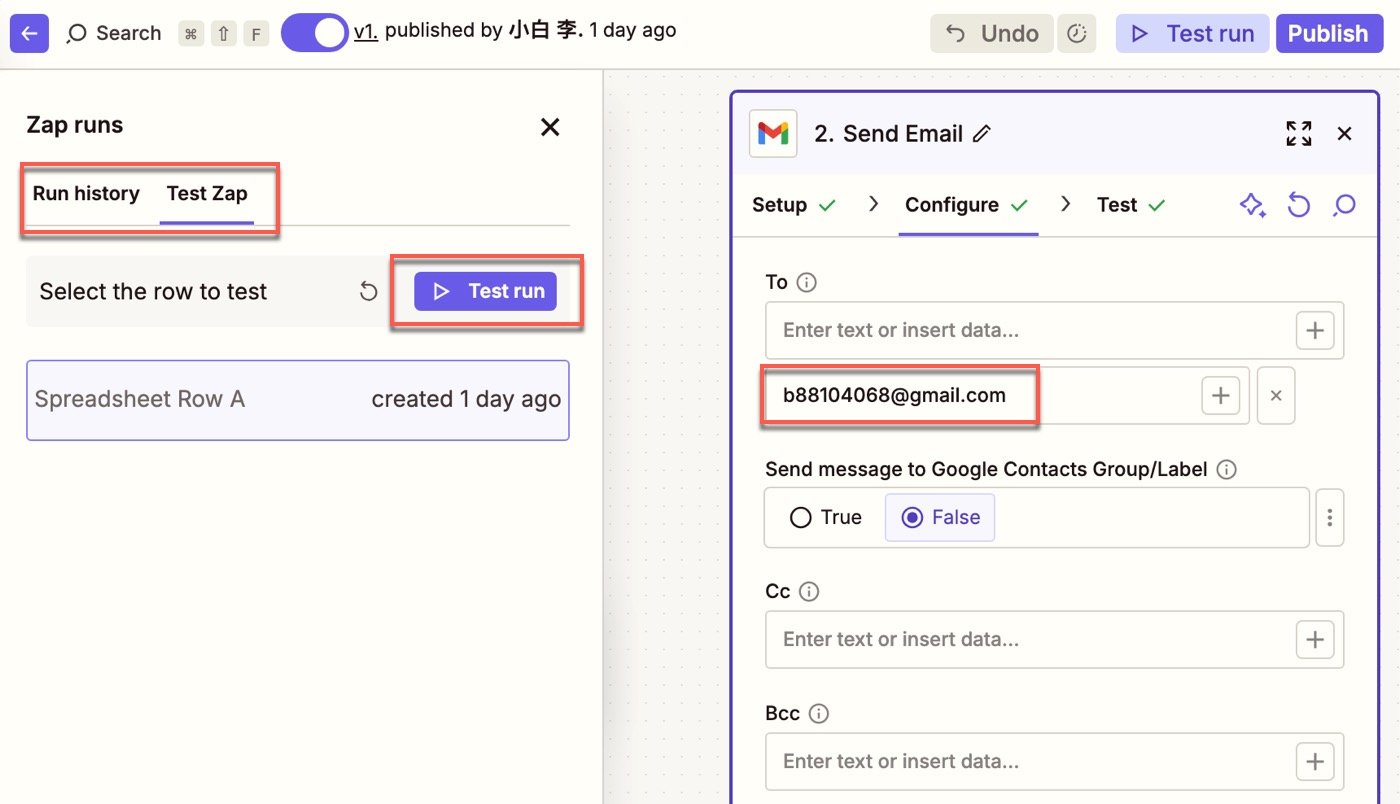Open the v1. version link

[366, 31]
